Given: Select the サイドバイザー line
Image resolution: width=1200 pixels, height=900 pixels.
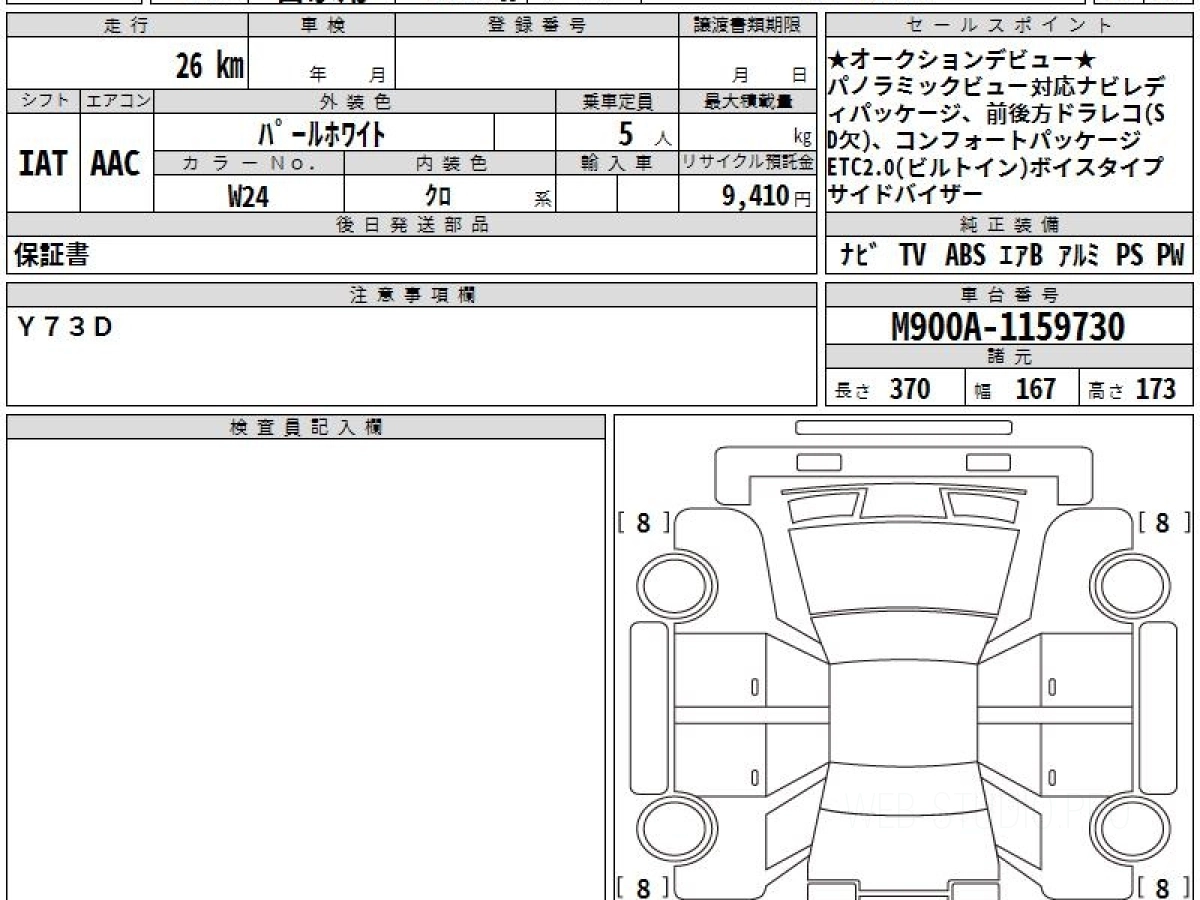Looking at the screenshot, I should tap(906, 194).
